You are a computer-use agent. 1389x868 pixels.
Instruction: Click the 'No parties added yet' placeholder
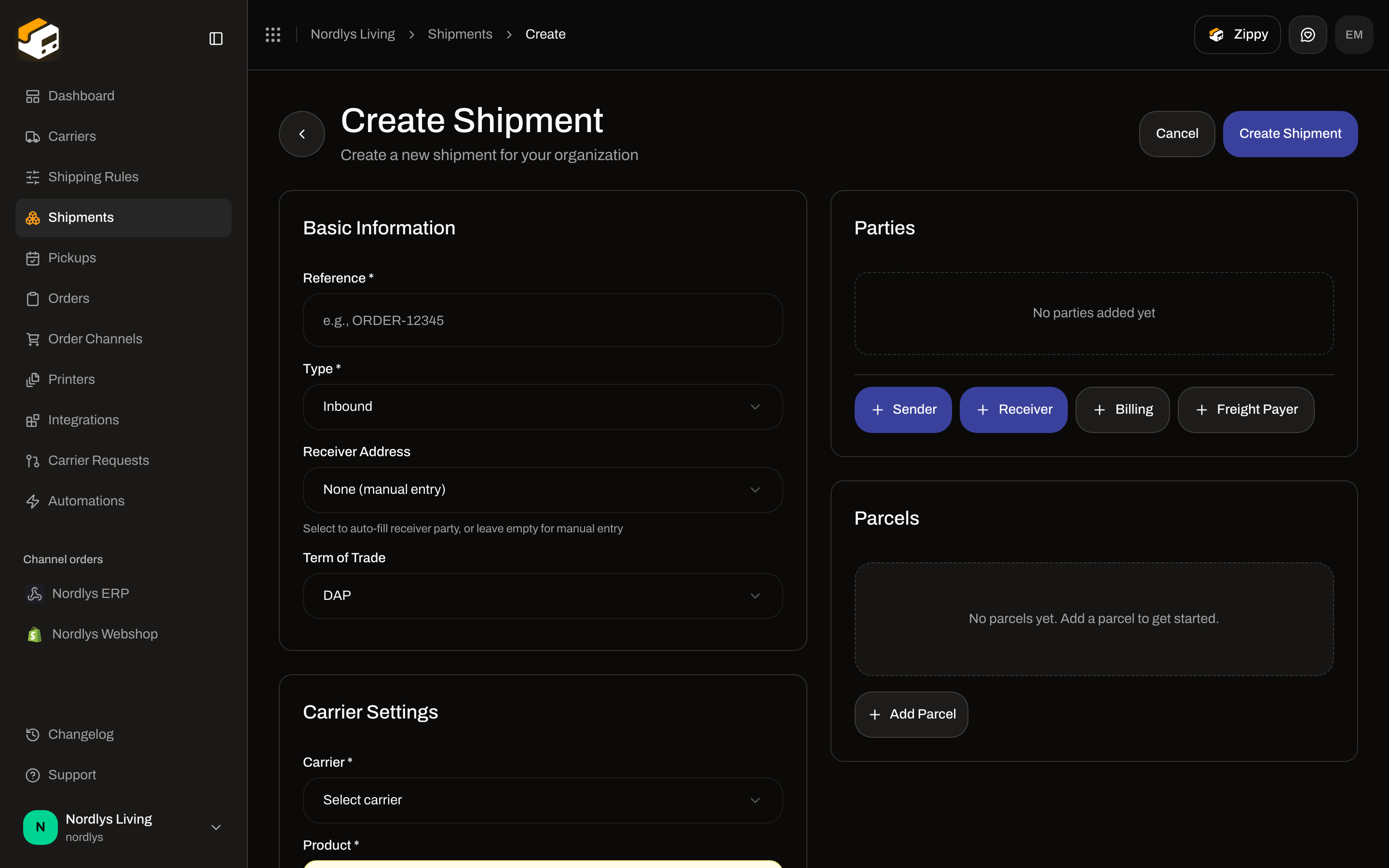1093,313
